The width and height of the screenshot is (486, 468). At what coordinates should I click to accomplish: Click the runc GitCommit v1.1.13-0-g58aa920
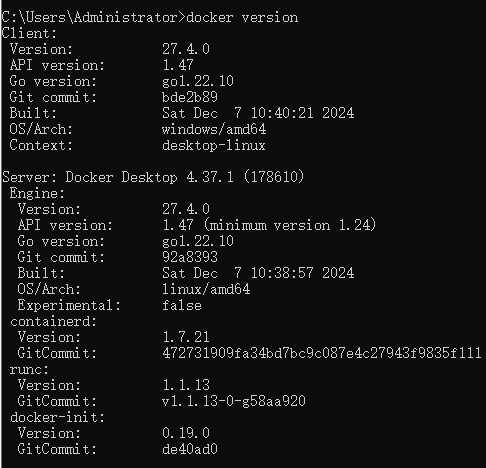(234, 401)
